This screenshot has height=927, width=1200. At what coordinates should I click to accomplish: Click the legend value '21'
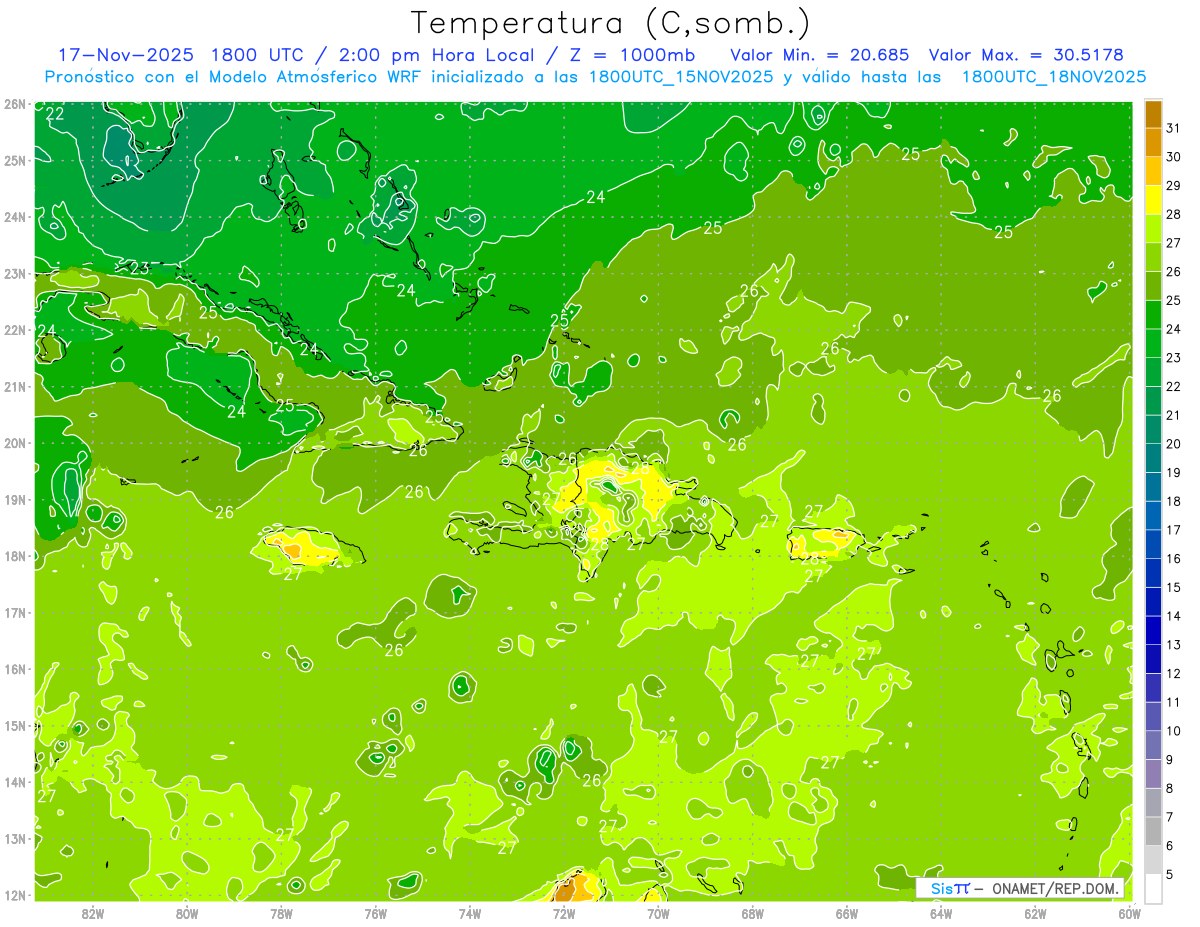click(x=1174, y=415)
